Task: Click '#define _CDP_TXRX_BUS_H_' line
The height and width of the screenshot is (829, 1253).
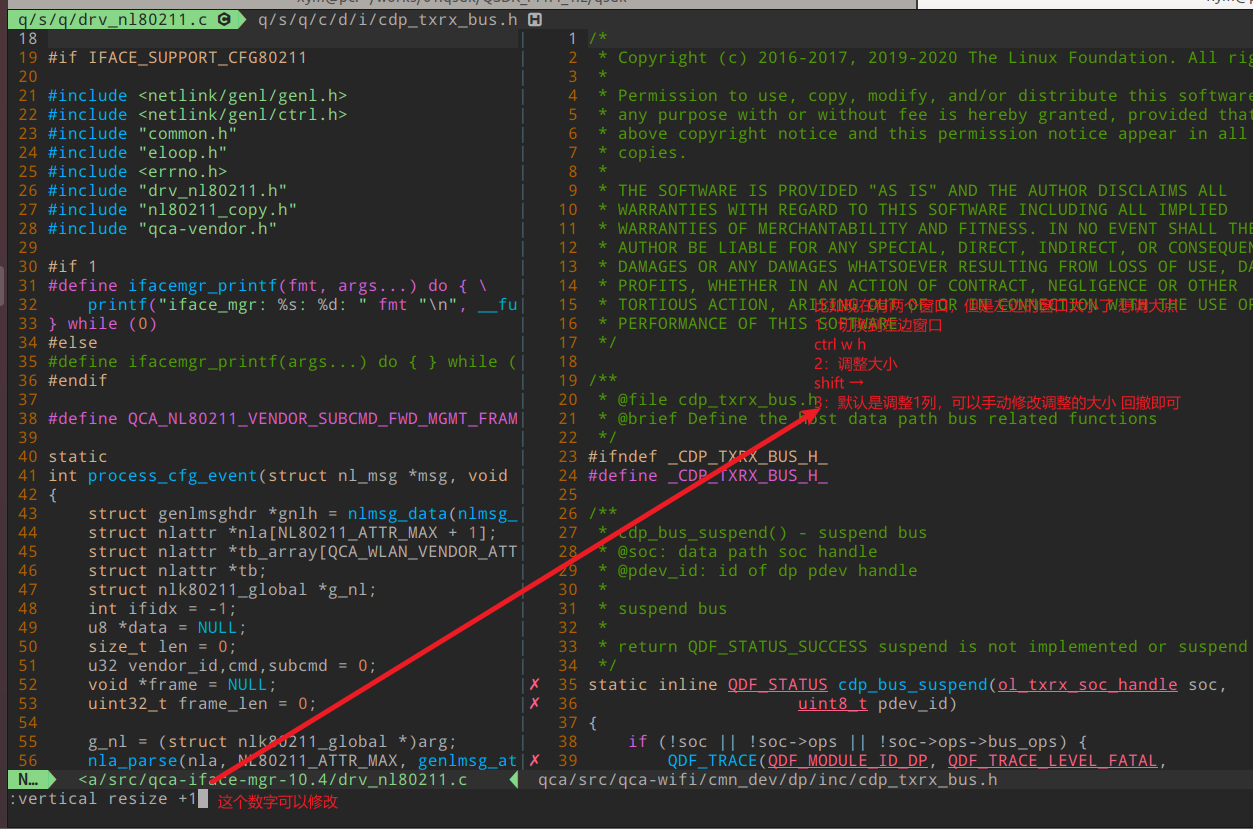Action: 708,476
